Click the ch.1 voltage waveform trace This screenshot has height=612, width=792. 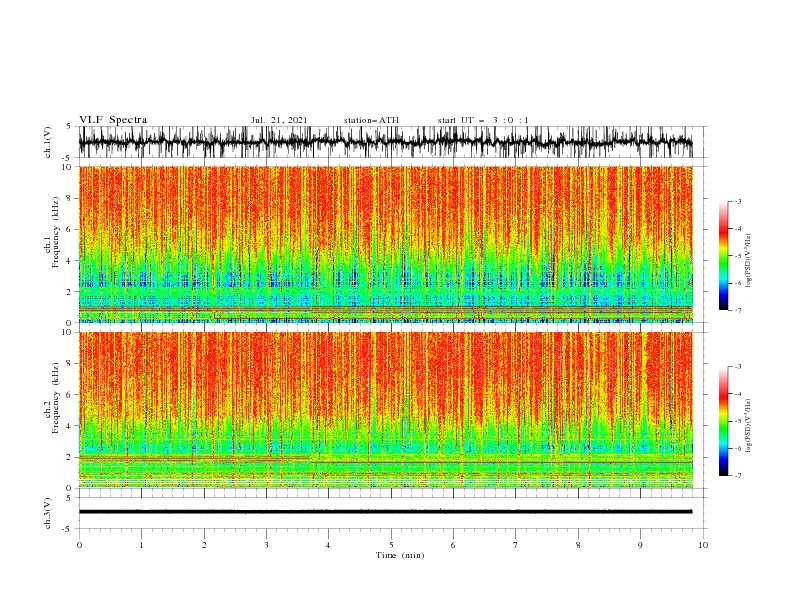pyautogui.click(x=385, y=142)
